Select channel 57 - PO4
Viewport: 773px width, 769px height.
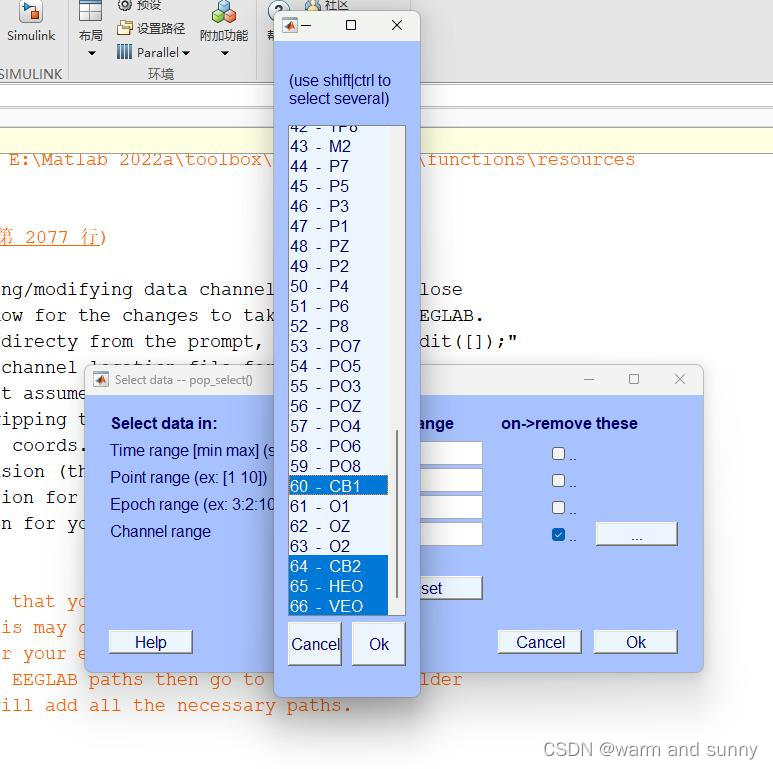pyautogui.click(x=338, y=426)
